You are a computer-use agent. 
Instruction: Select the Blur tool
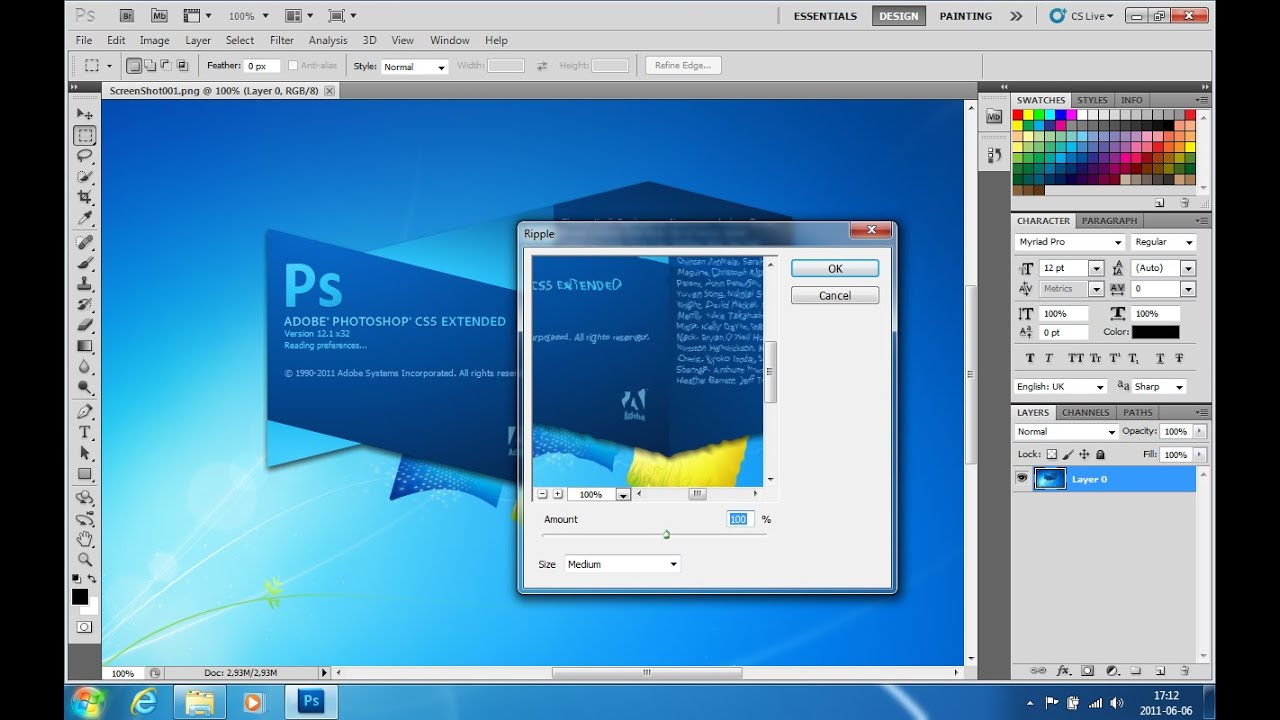click(x=85, y=367)
